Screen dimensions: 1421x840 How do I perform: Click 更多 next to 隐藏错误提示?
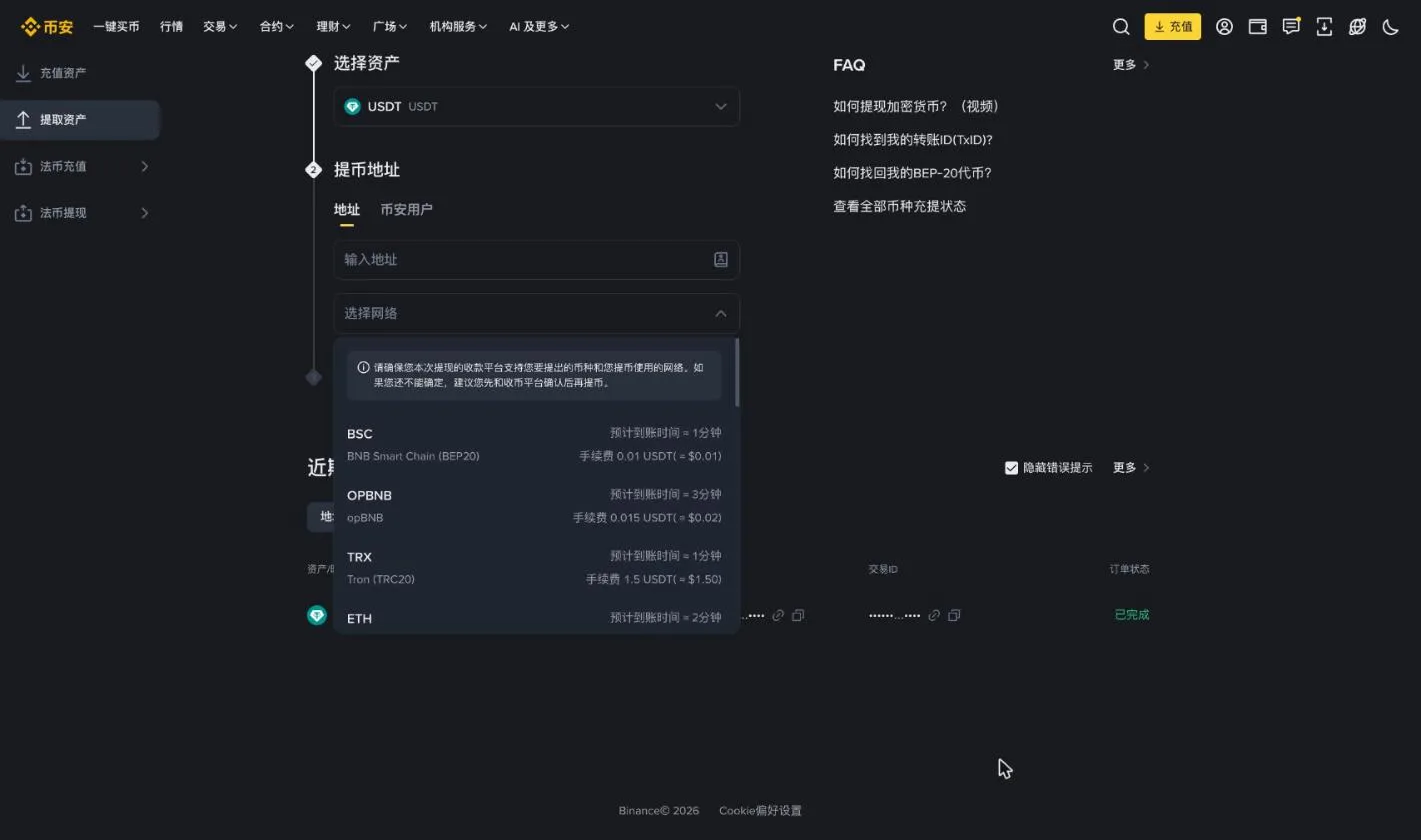(1131, 468)
